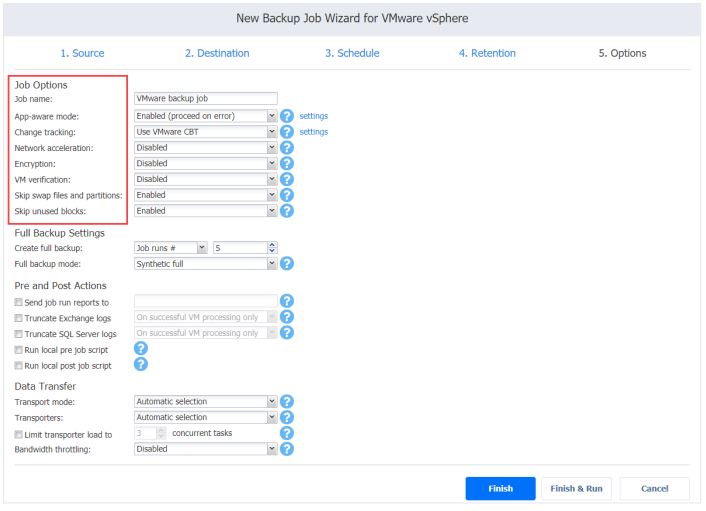Go to the 2. Destination step
Viewport: 706px width, 511px height.
tap(217, 53)
